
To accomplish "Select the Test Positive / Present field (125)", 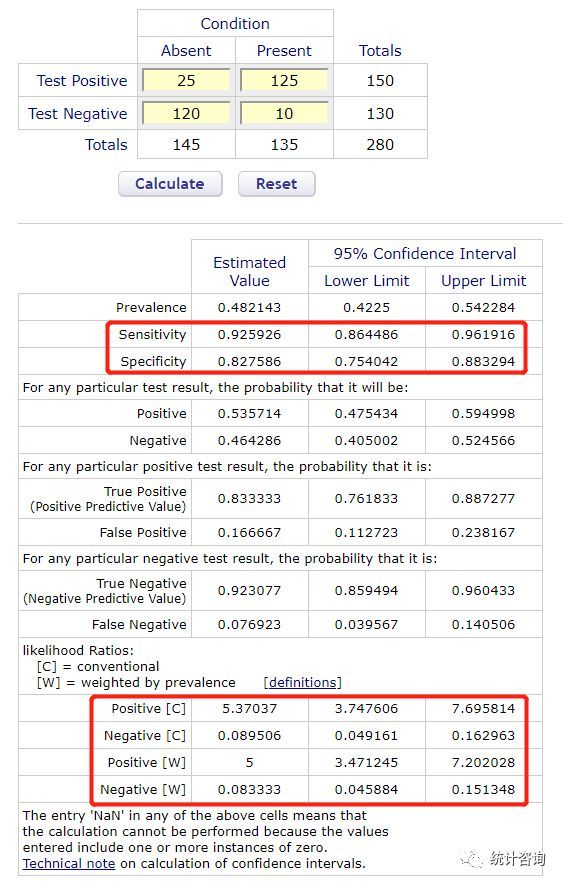I will point(284,81).
